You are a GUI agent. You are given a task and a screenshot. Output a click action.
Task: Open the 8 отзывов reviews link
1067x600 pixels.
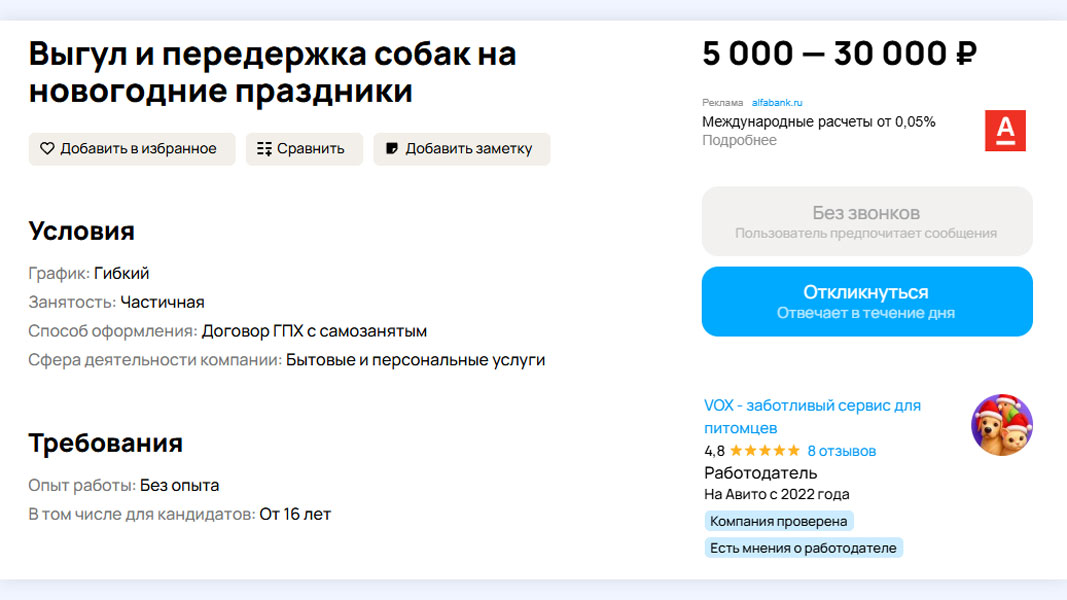(x=841, y=451)
